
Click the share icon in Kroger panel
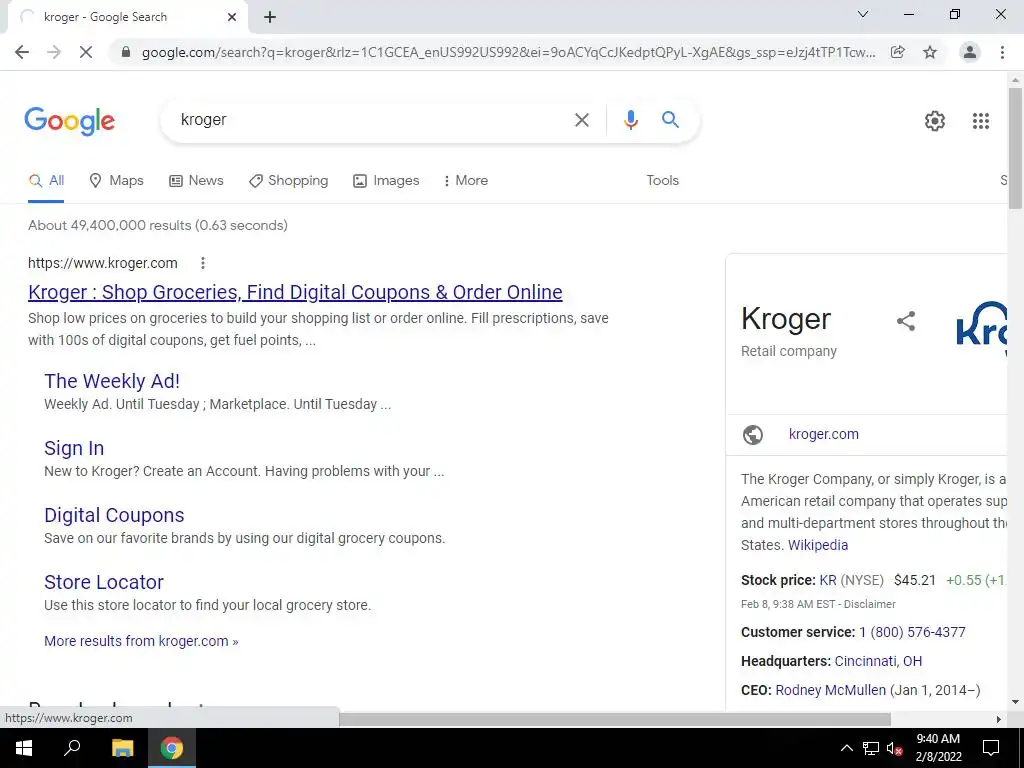906,321
